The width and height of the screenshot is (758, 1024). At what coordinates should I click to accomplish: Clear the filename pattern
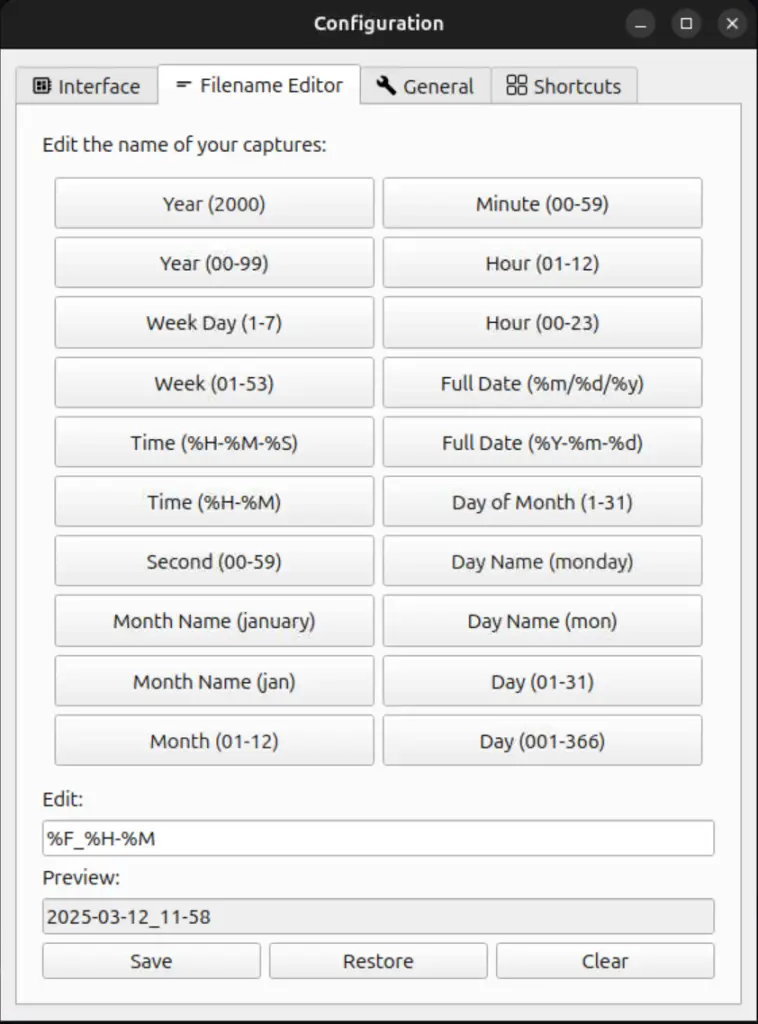coord(605,961)
